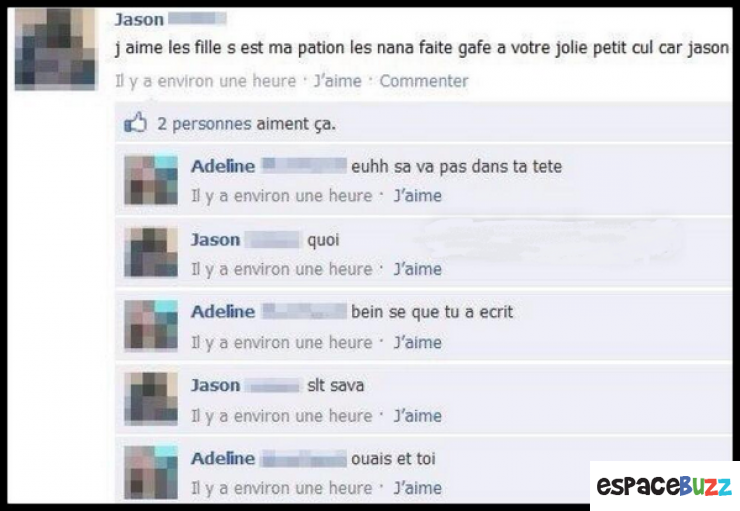Click Jason's name beside 'slt sava'
Viewport: 740px width, 511px height.
(x=215, y=385)
